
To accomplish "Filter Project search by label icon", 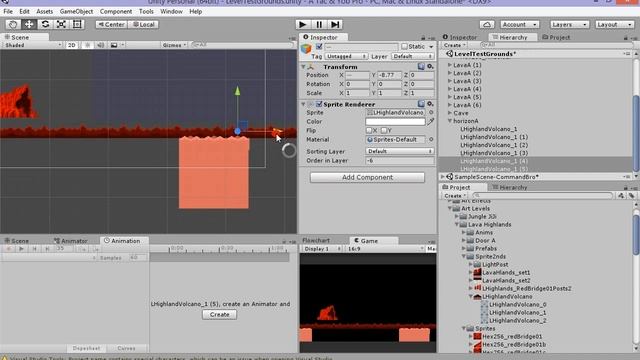I will pyautogui.click(x=631, y=196).
